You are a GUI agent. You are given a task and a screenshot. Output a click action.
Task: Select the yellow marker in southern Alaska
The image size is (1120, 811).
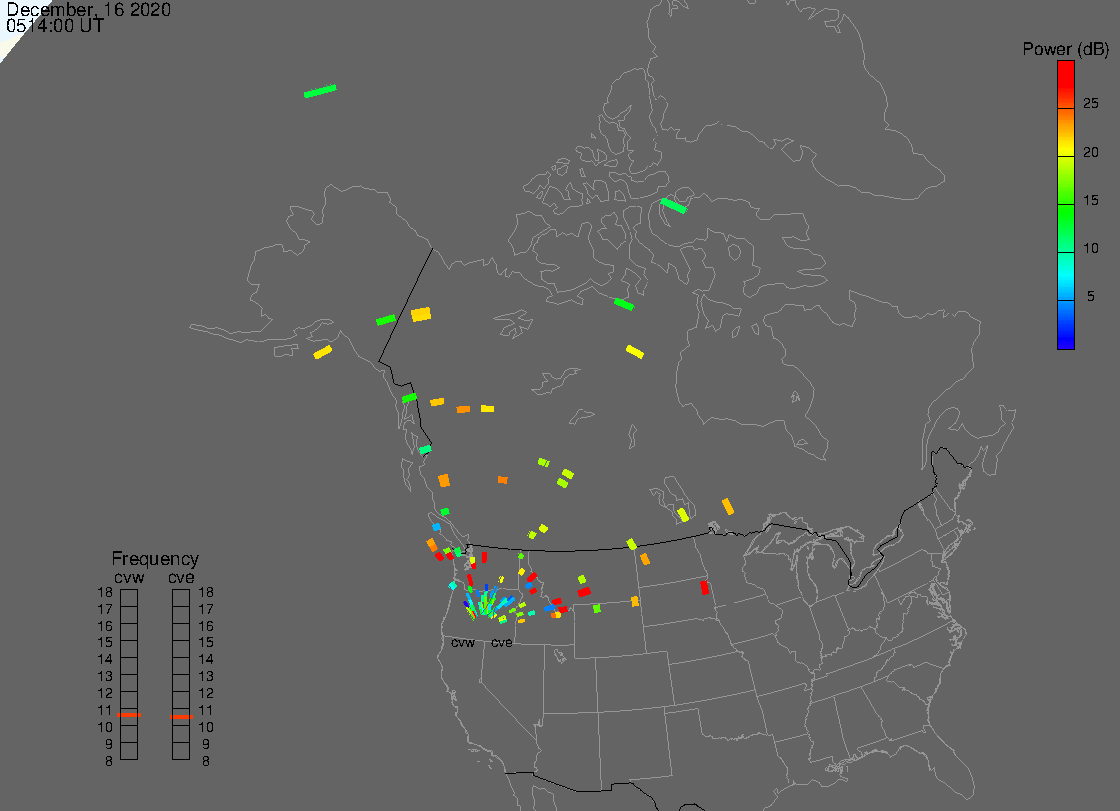(323, 352)
